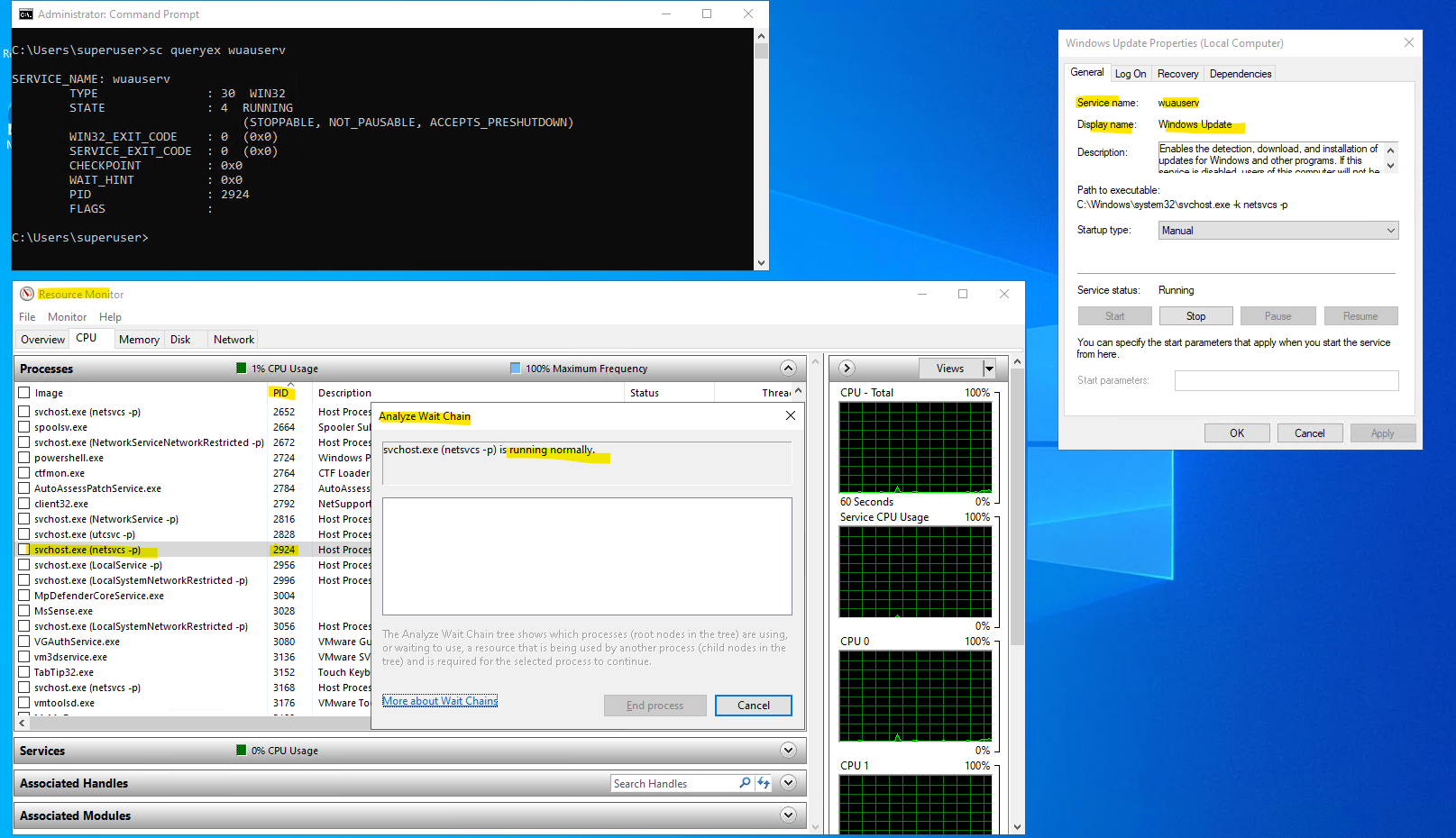
Task: Select vm3dservice.exe process row
Action: pyautogui.click(x=193, y=657)
